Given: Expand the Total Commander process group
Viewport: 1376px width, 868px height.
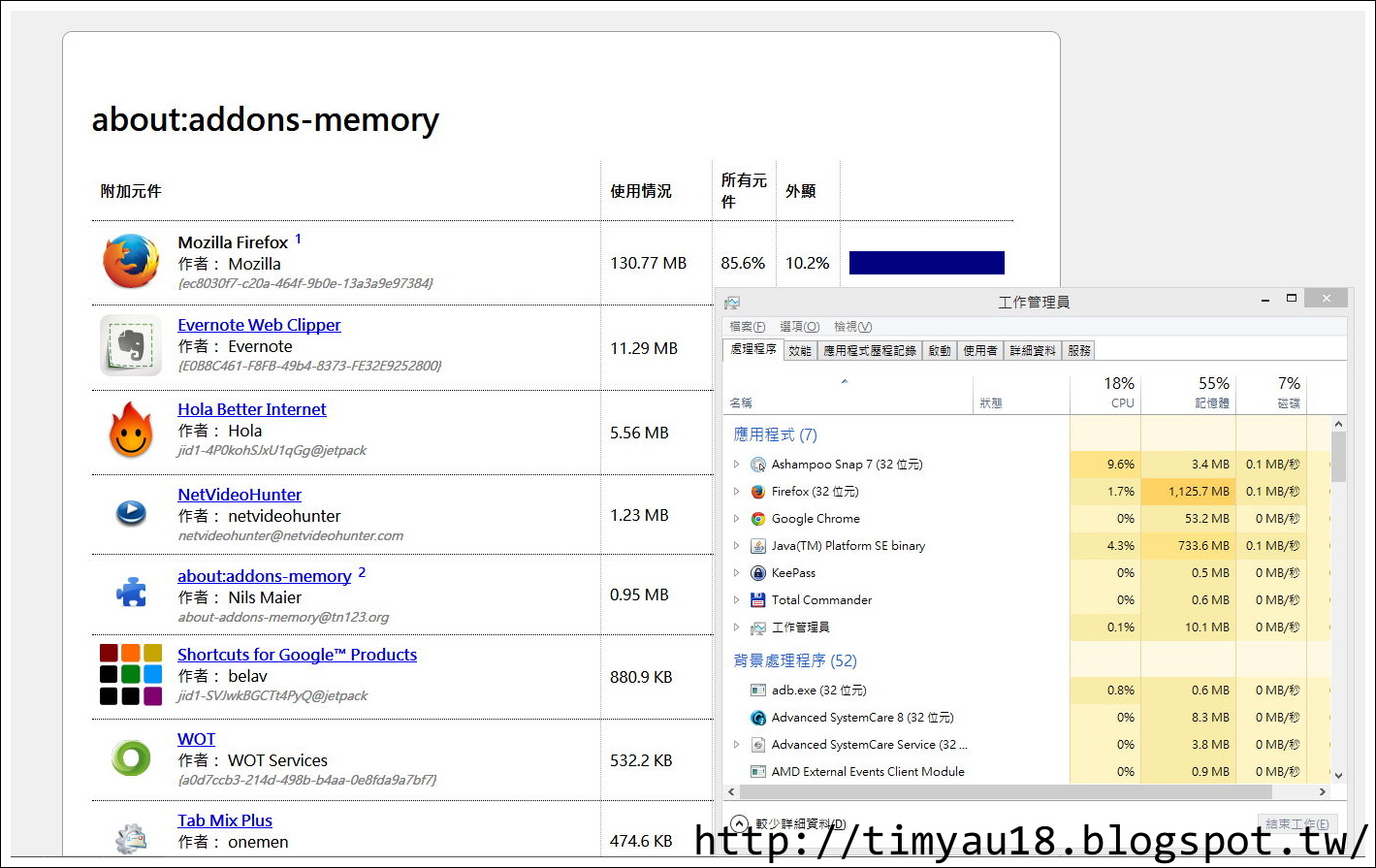Looking at the screenshot, I should point(737,600).
